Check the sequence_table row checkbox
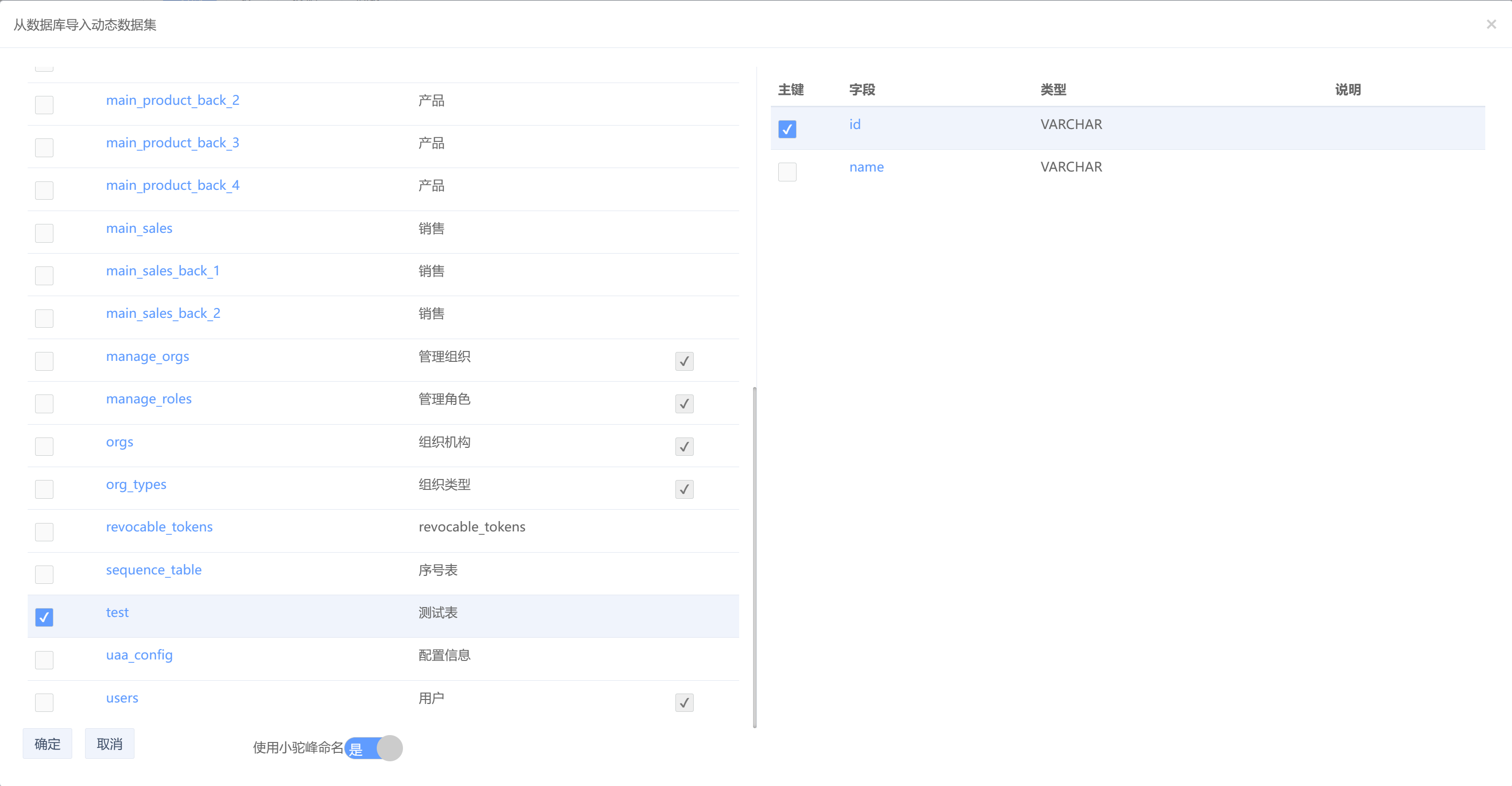The image size is (1512, 786). coord(44,574)
